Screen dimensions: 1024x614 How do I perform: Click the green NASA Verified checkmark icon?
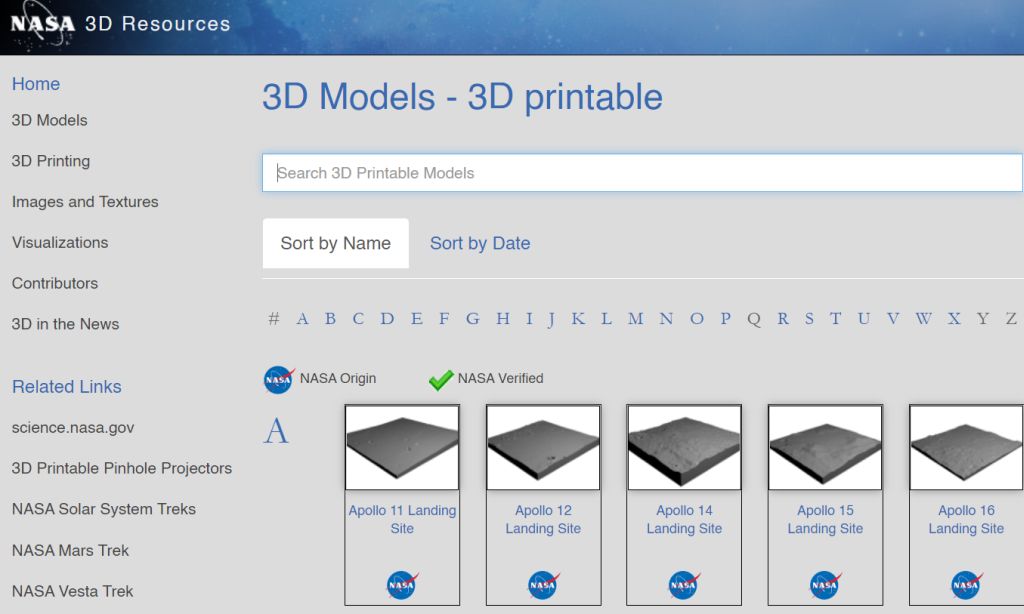pyautogui.click(x=441, y=379)
